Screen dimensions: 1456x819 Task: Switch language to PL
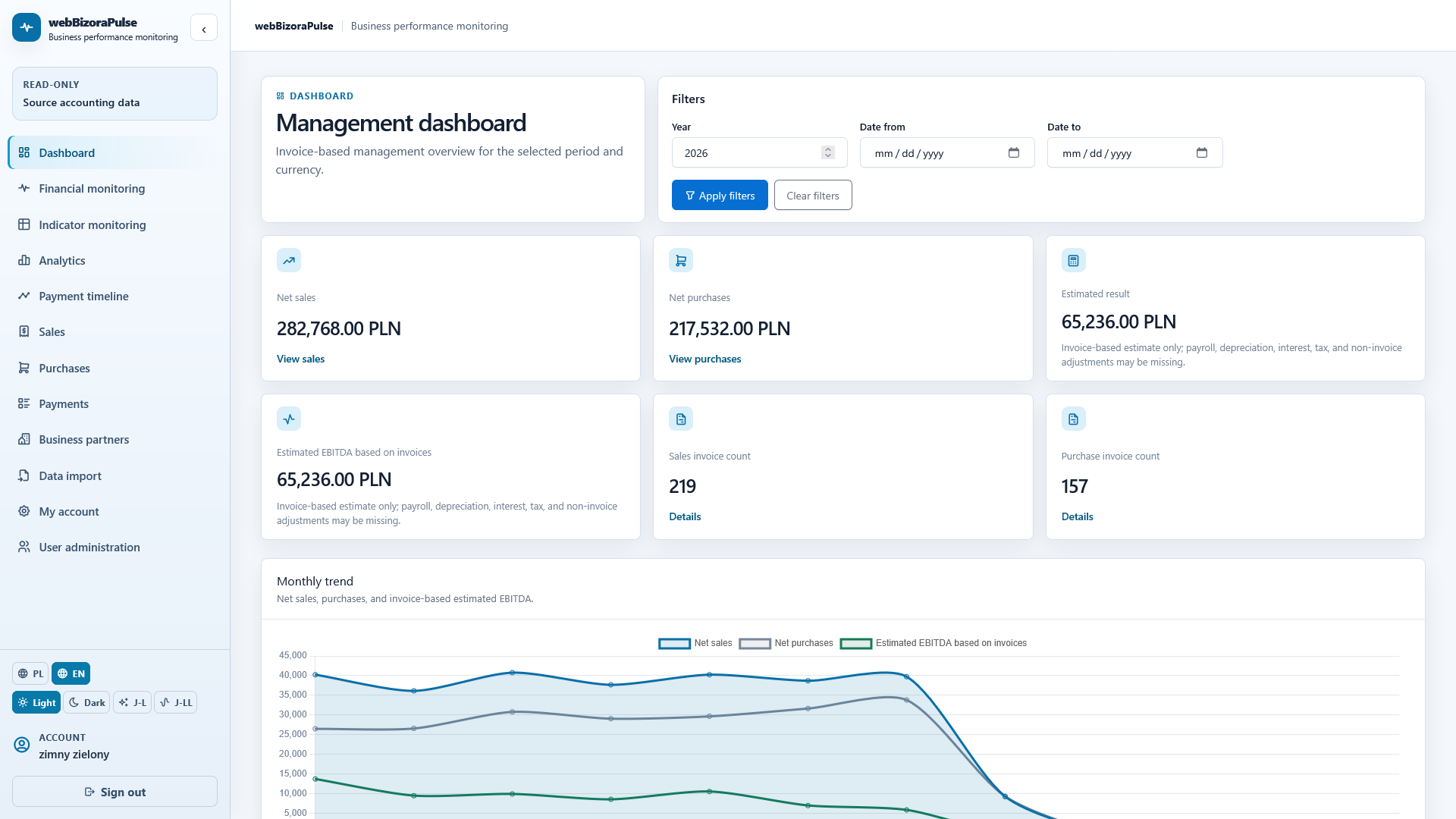tap(30, 673)
